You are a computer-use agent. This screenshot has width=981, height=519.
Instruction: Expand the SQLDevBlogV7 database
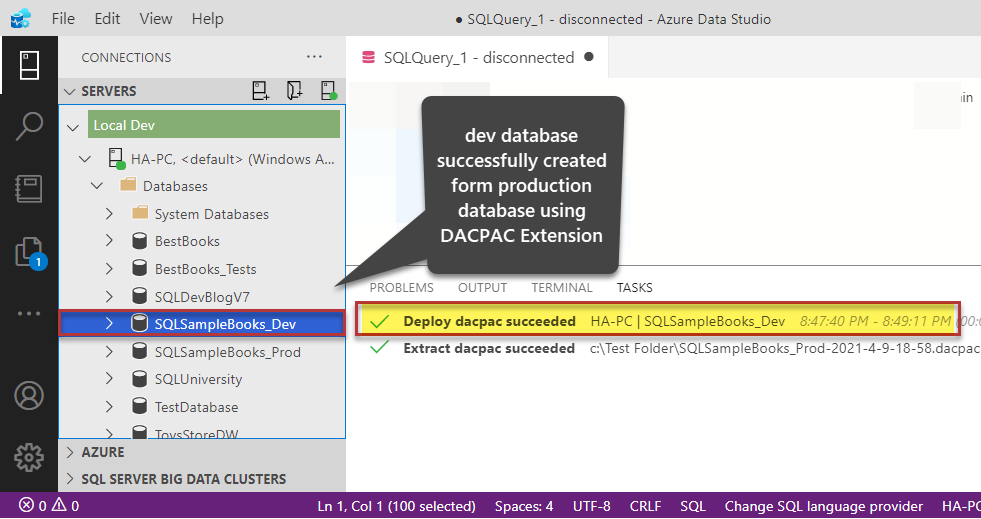click(109, 296)
